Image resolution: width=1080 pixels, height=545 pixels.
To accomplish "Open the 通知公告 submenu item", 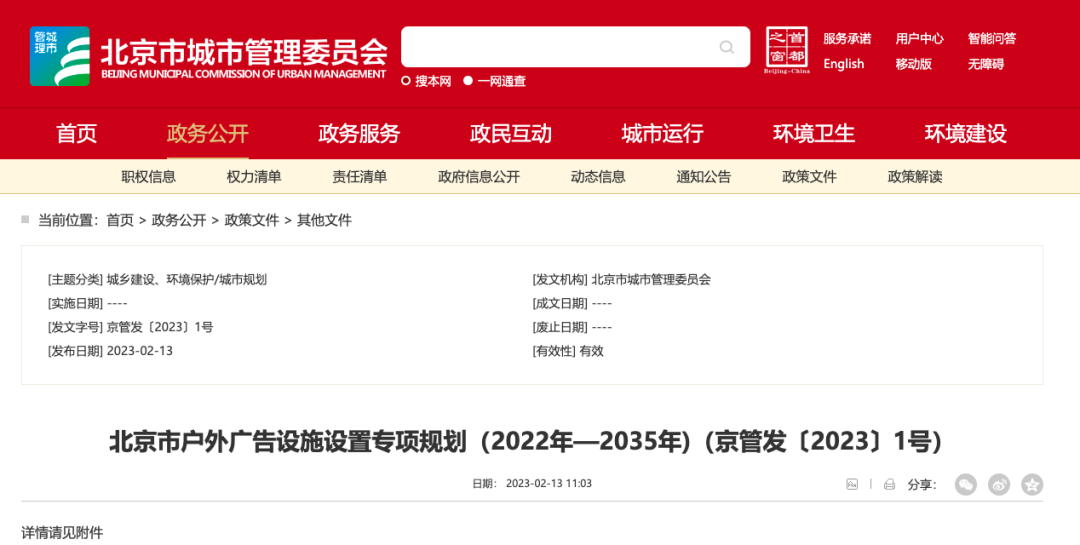I will pos(703,177).
